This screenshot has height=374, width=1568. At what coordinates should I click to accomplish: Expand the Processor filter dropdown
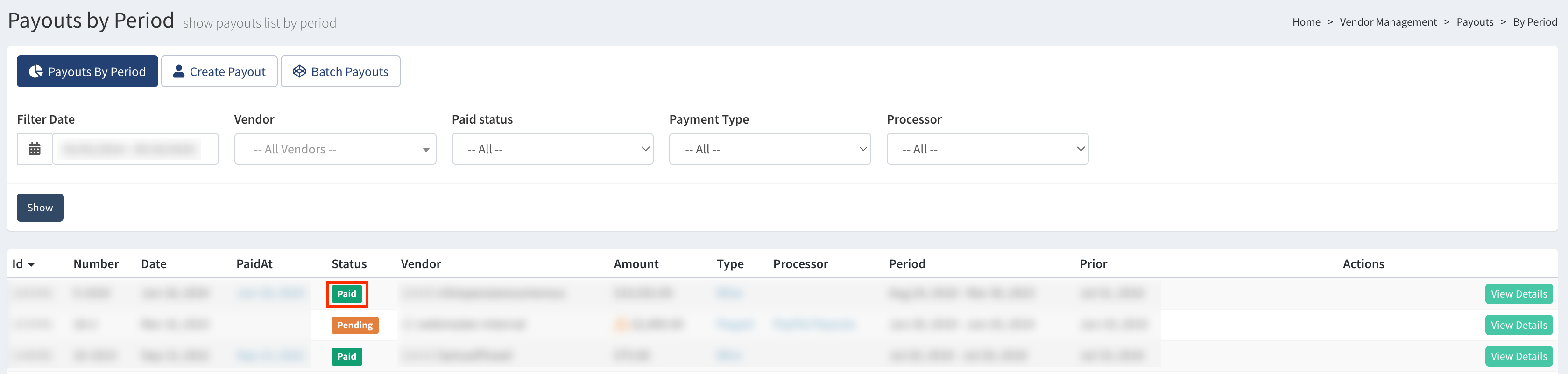987,149
